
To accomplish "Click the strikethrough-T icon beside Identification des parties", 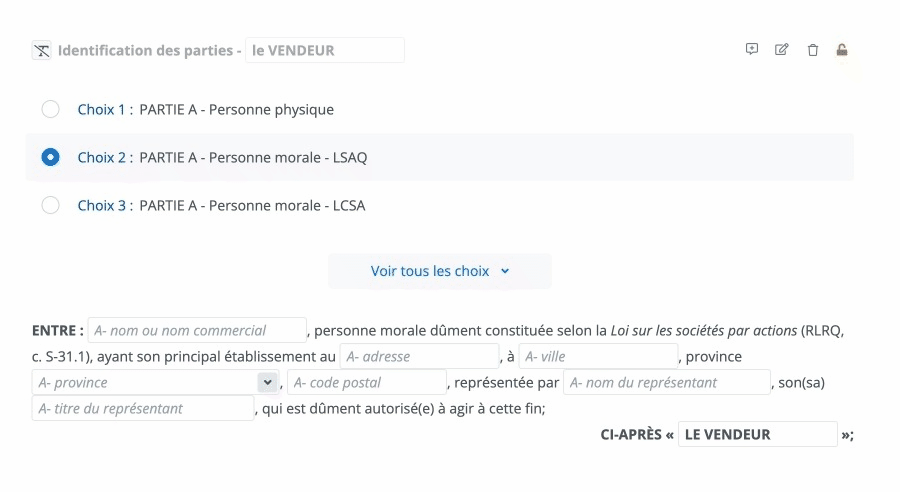I will coord(41,51).
